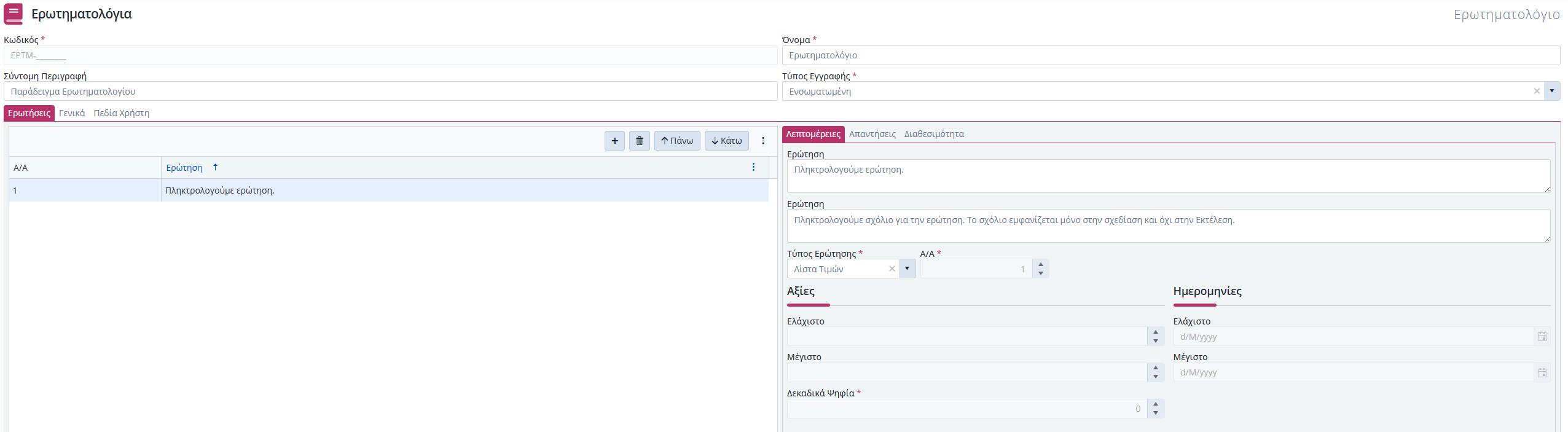Image resolution: width=1568 pixels, height=432 pixels.
Task: Open the Απαντήσεις tab
Action: click(872, 134)
